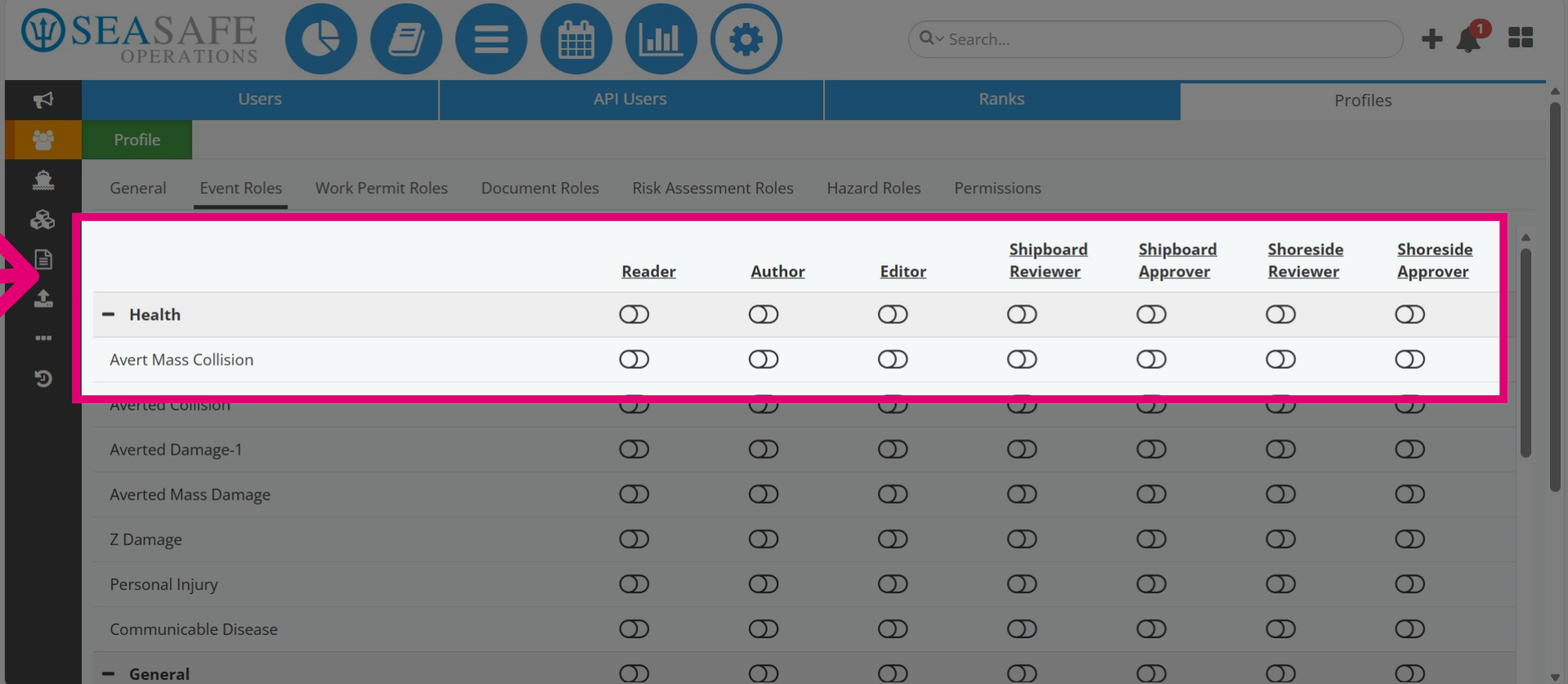Open the Document Roles sub-tab

tap(540, 188)
